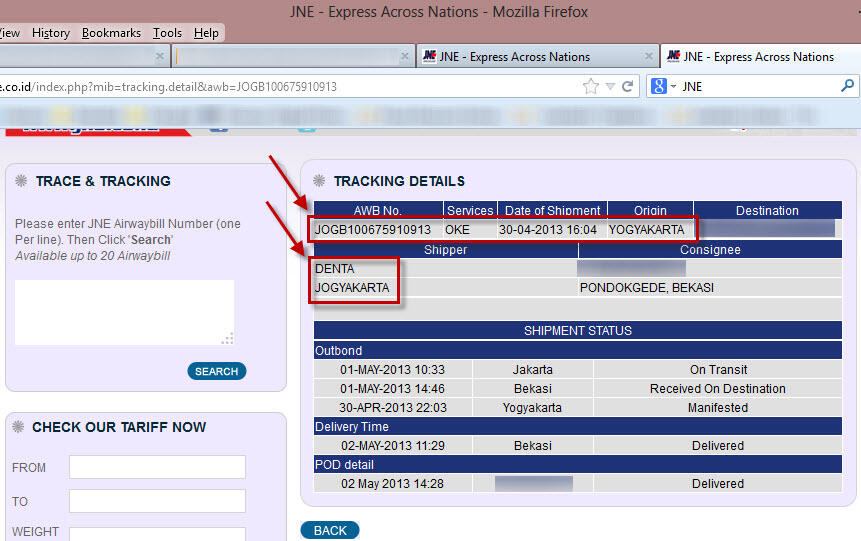Click the airwaybill textarea resize grip
Screen dimensions: 861x541
pyautogui.click(x=228, y=339)
